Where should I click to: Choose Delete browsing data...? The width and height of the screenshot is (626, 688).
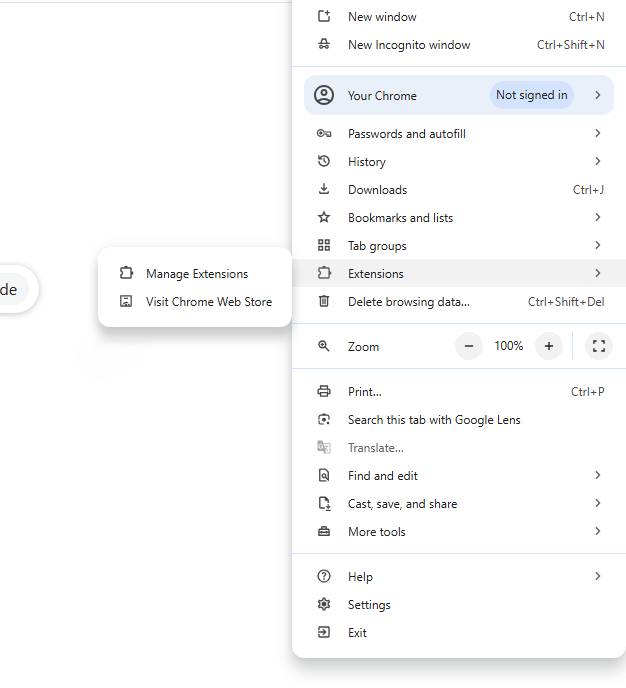[459, 301]
